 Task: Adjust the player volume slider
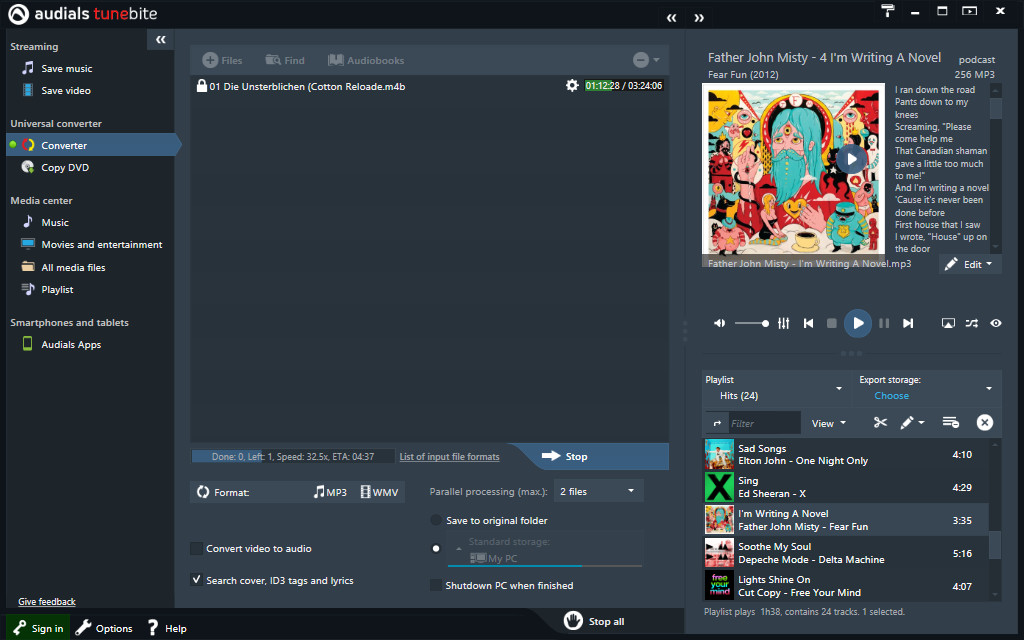752,323
